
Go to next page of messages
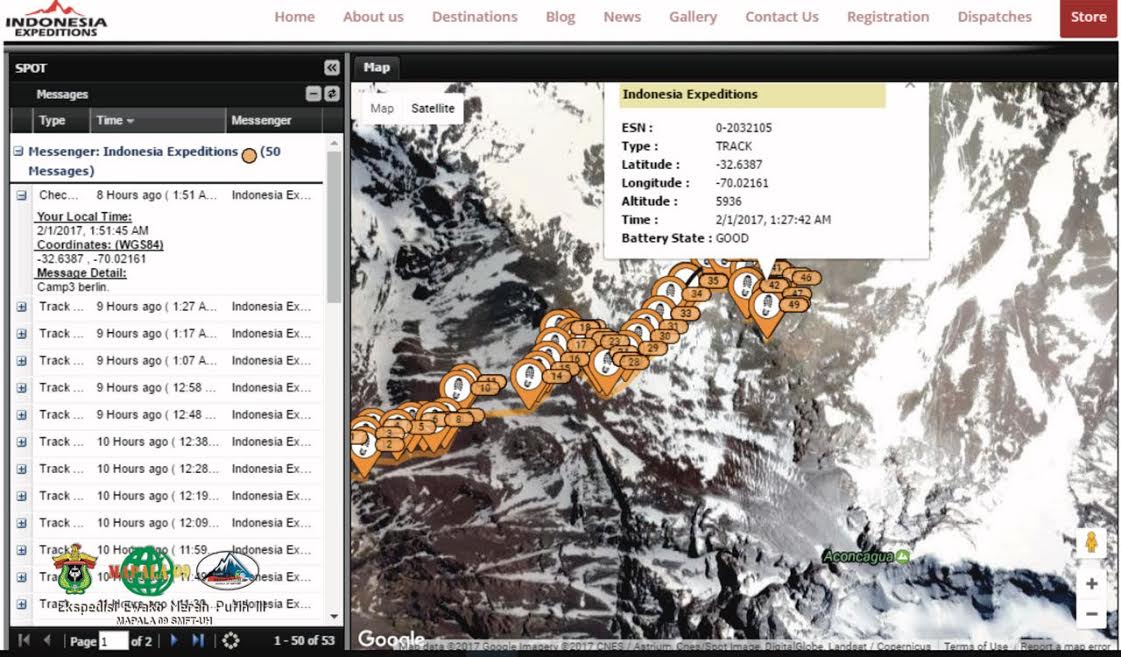[174, 641]
